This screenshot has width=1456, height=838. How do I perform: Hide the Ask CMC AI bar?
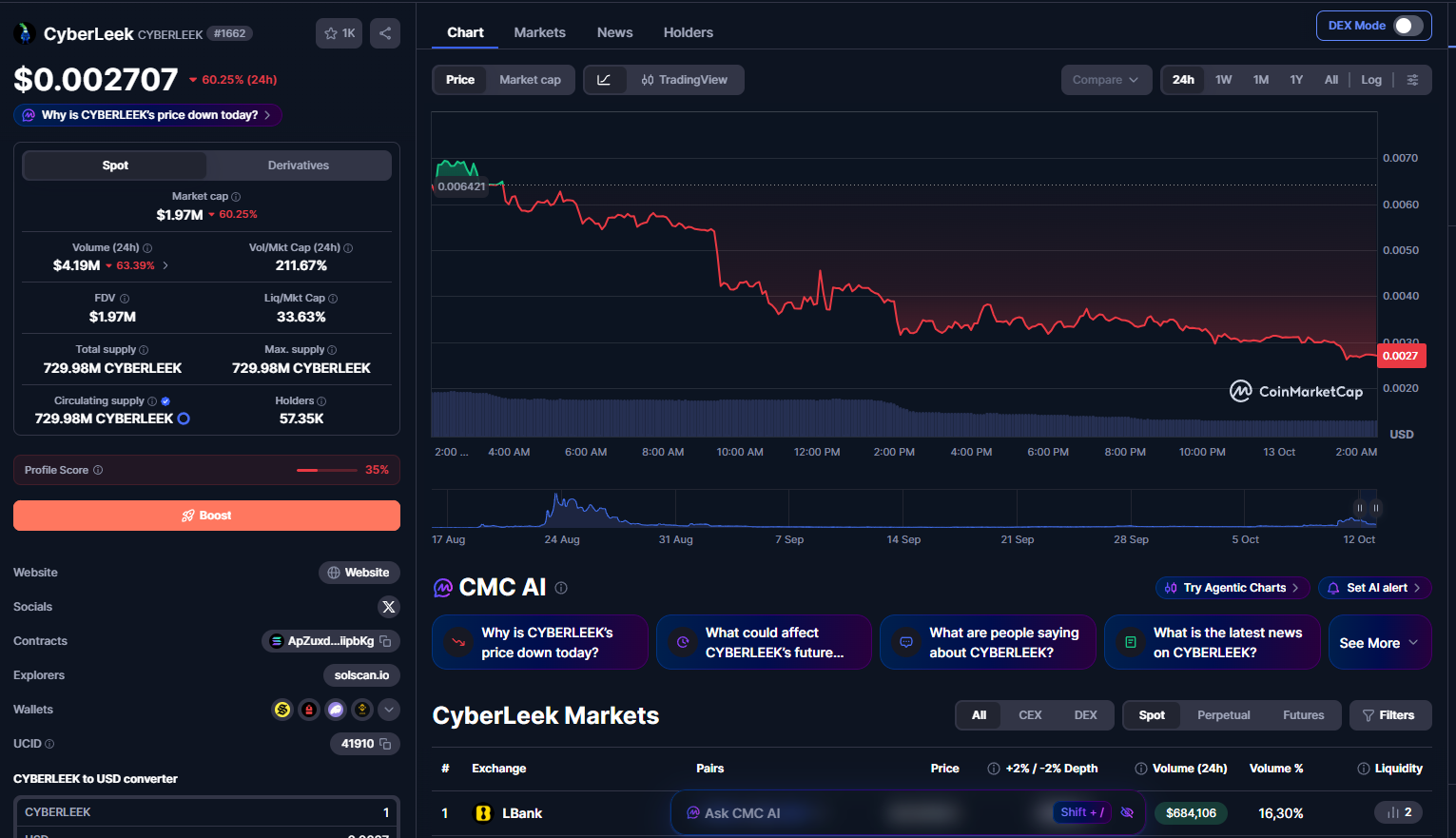point(1127,812)
